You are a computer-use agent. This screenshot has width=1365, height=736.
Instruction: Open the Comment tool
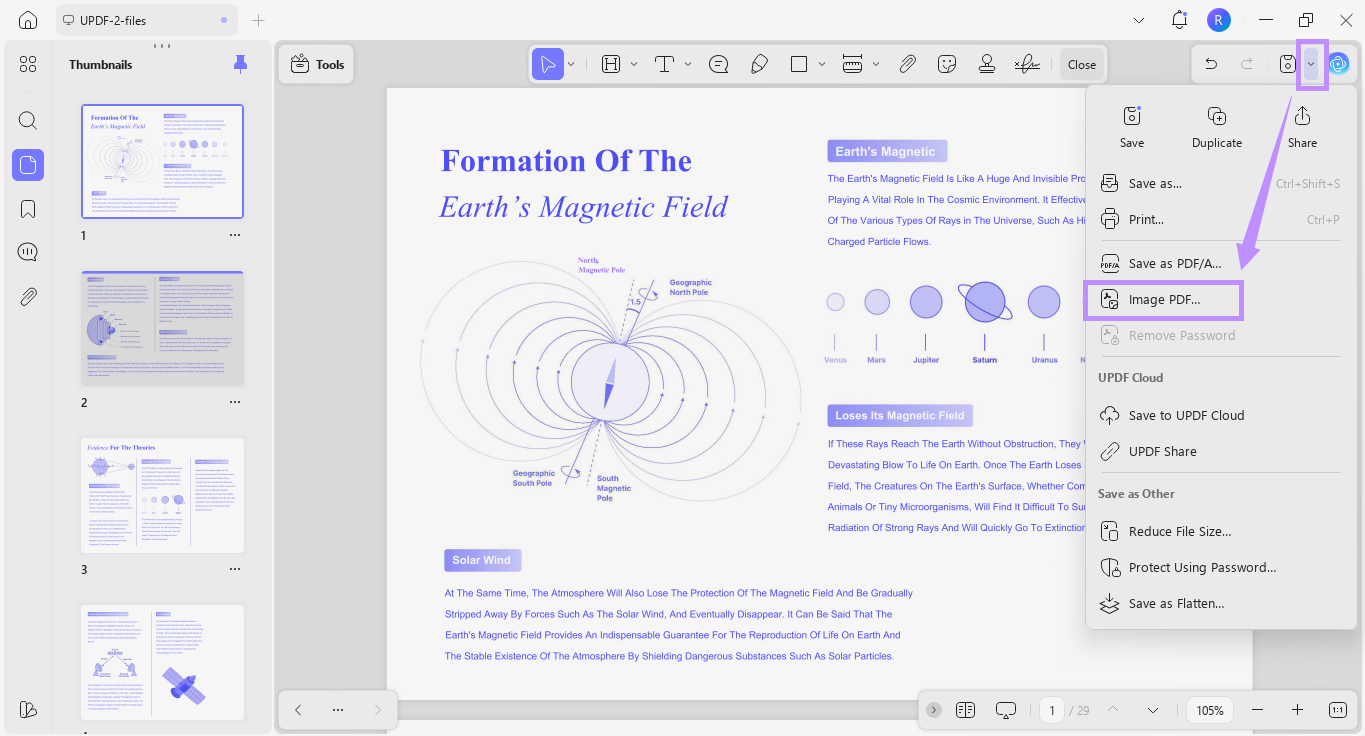tap(718, 63)
